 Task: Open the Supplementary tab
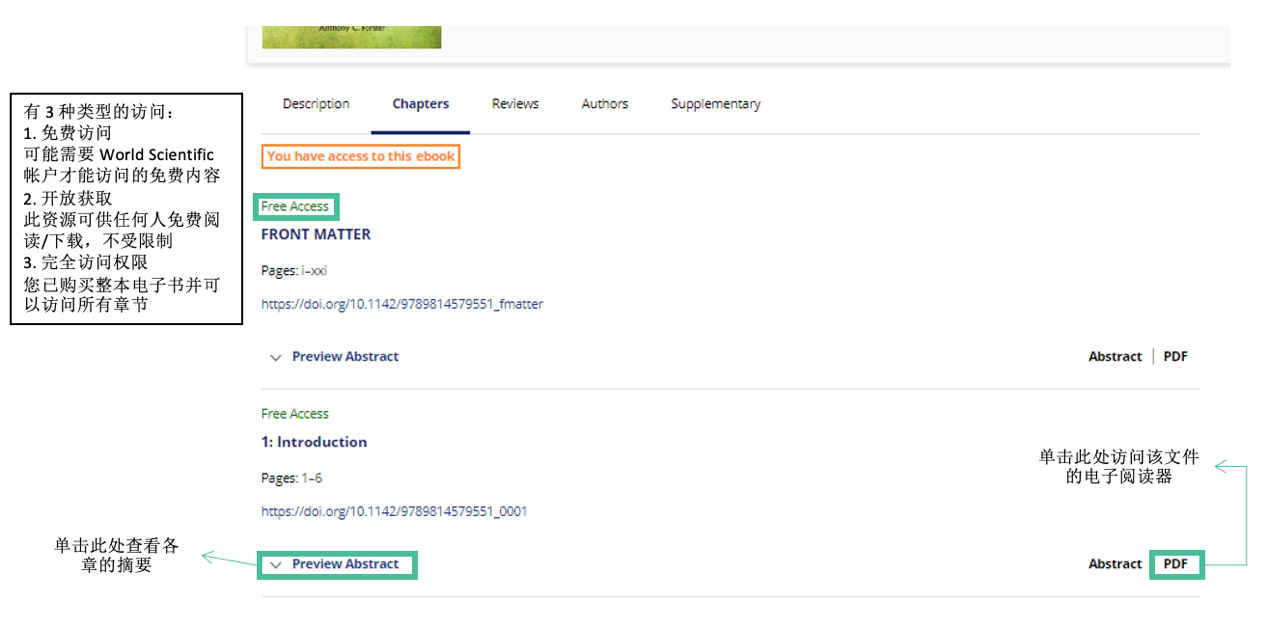pos(715,104)
